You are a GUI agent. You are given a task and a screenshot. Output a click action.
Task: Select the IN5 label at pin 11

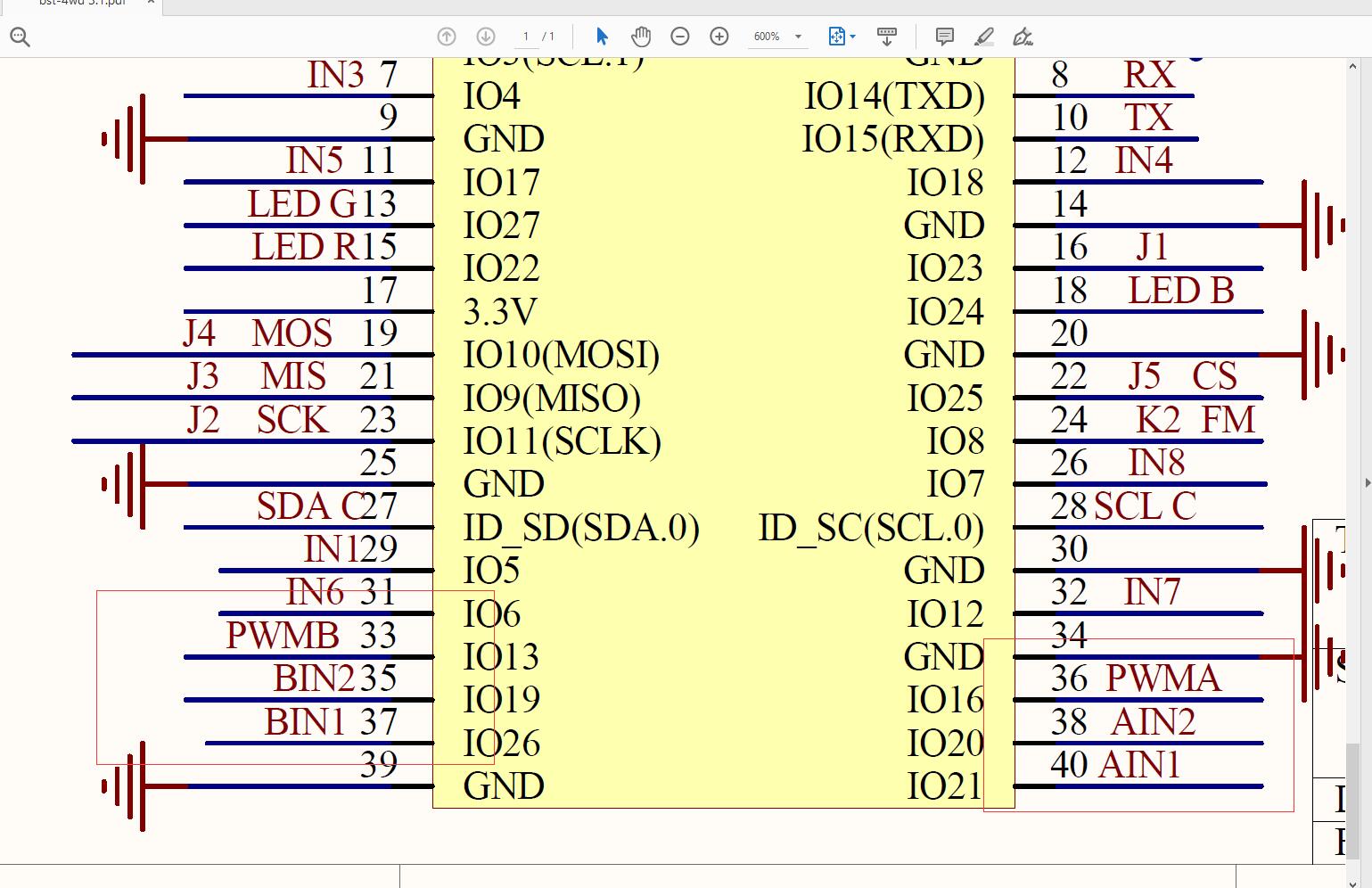coord(315,160)
